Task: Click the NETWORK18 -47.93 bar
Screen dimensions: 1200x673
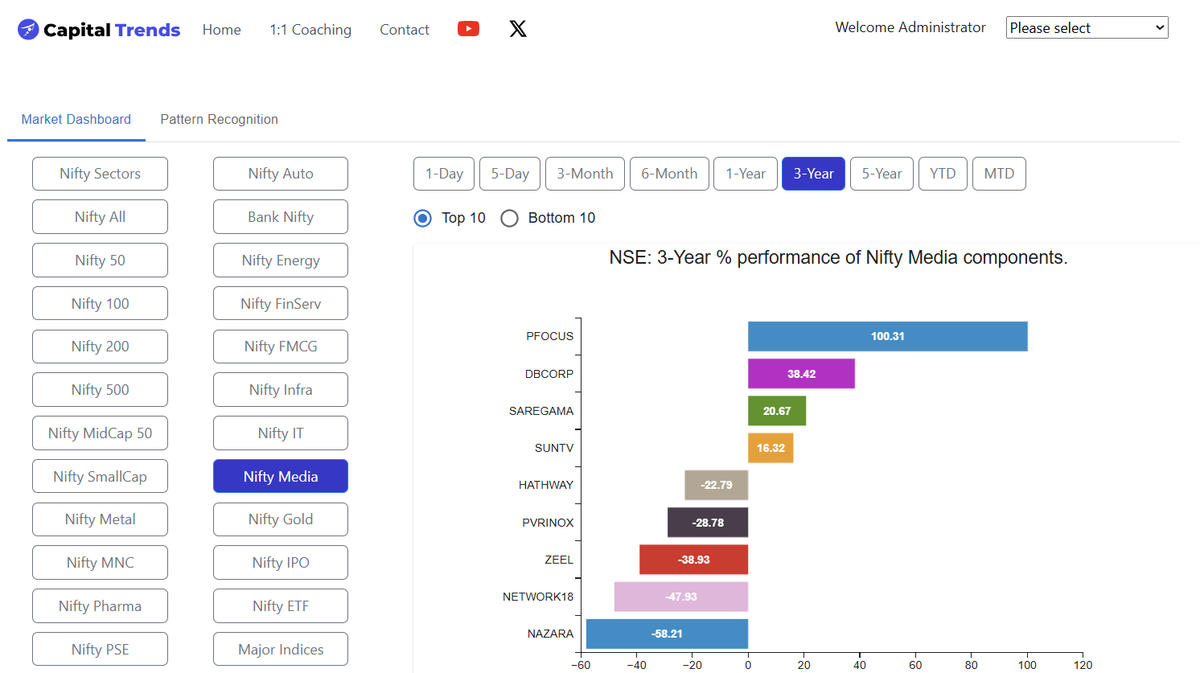Action: click(681, 597)
